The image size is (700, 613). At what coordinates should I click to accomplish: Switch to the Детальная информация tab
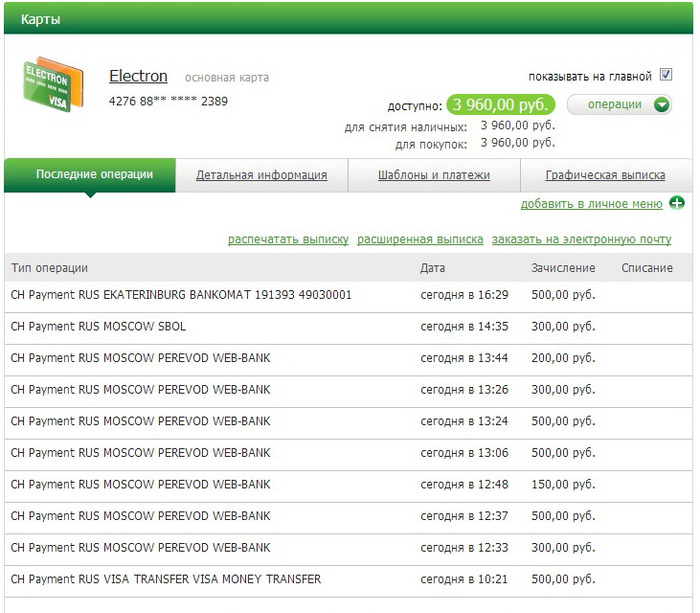[261, 175]
